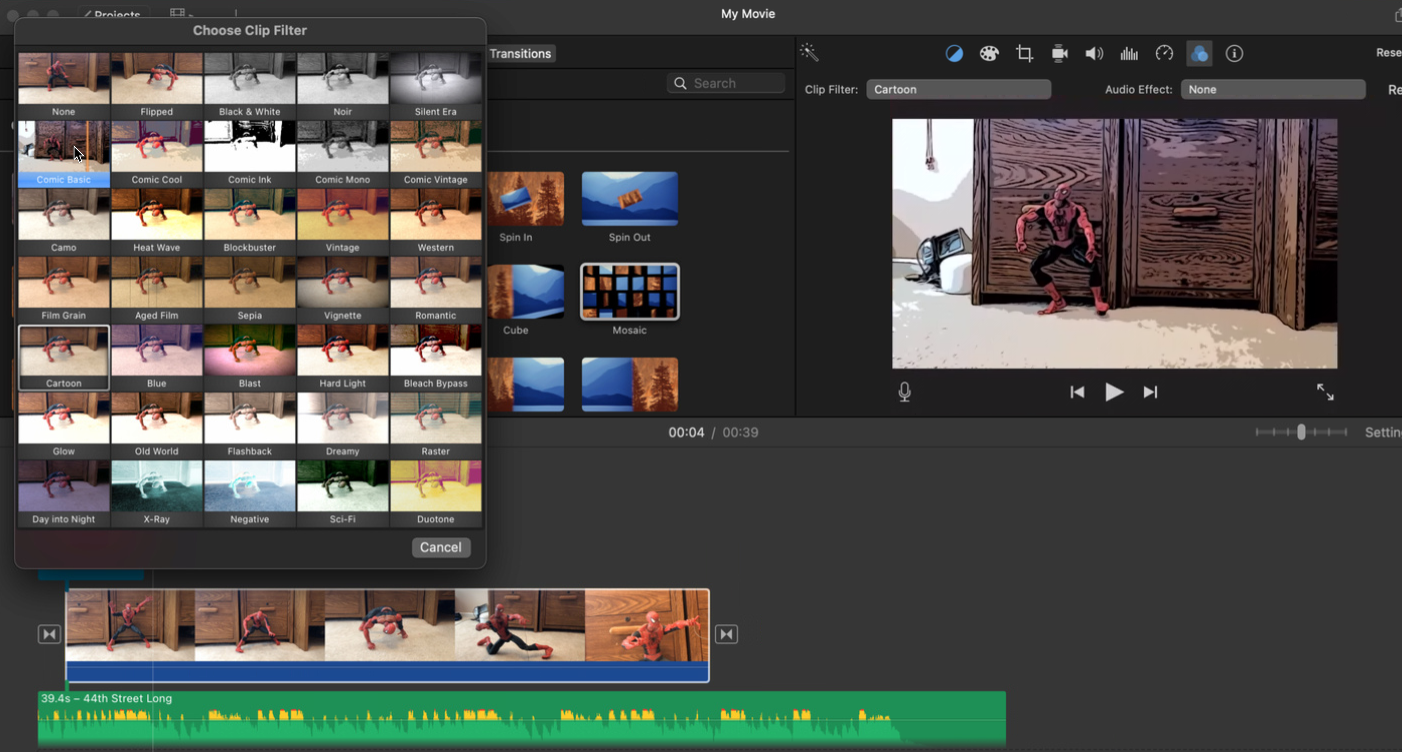Go back to Projects
The height and width of the screenshot is (752, 1402).
point(114,15)
